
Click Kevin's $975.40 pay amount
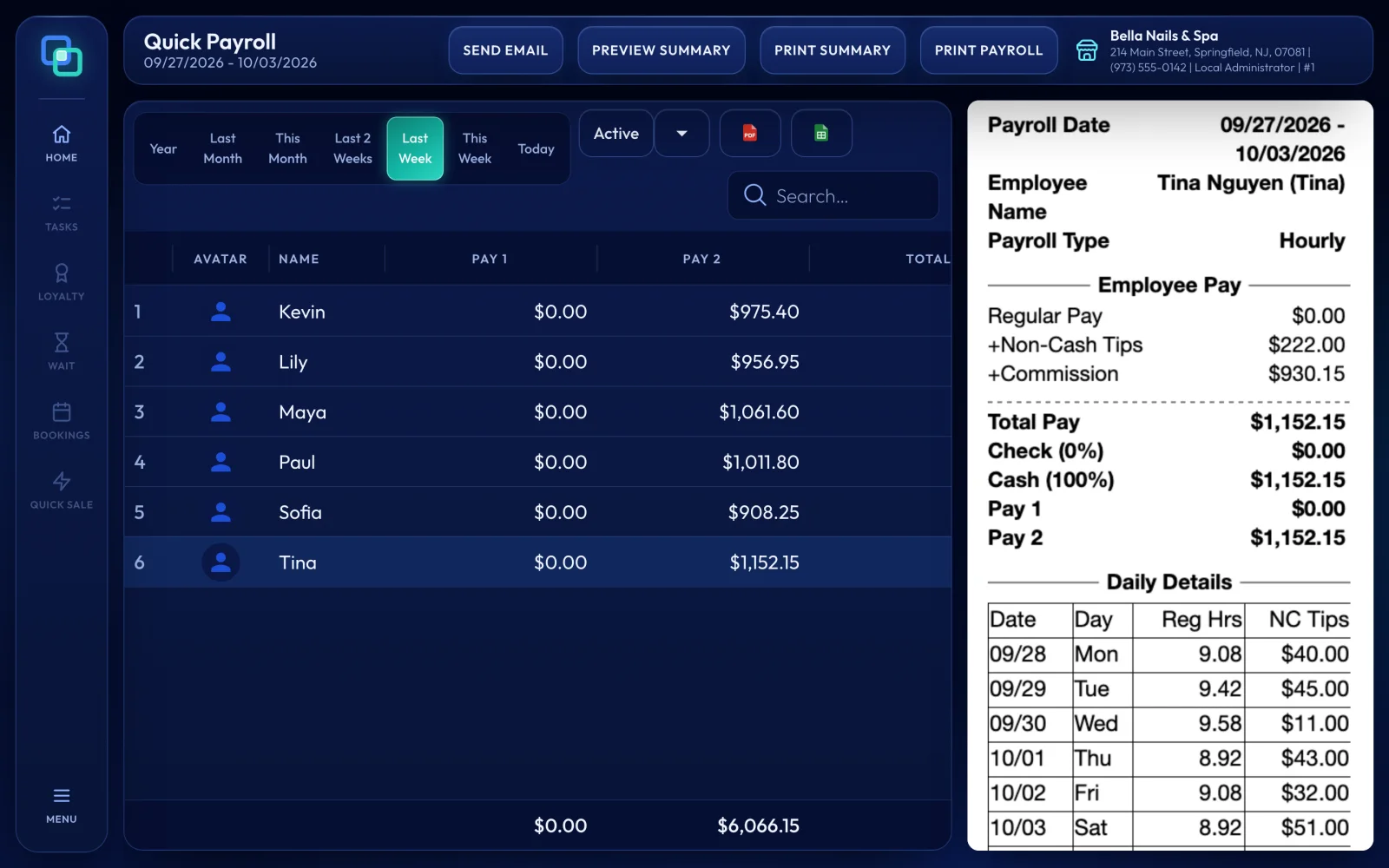(764, 312)
